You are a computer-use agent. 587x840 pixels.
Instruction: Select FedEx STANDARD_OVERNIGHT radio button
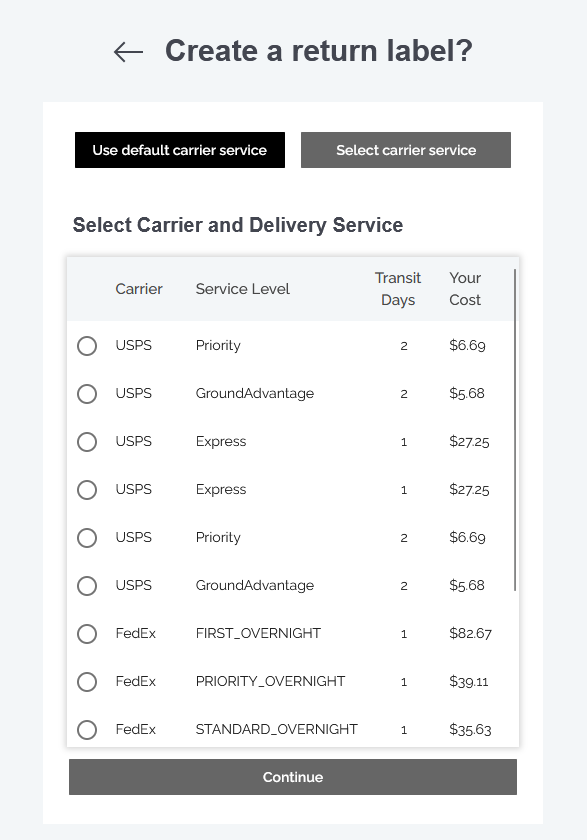coord(87,730)
